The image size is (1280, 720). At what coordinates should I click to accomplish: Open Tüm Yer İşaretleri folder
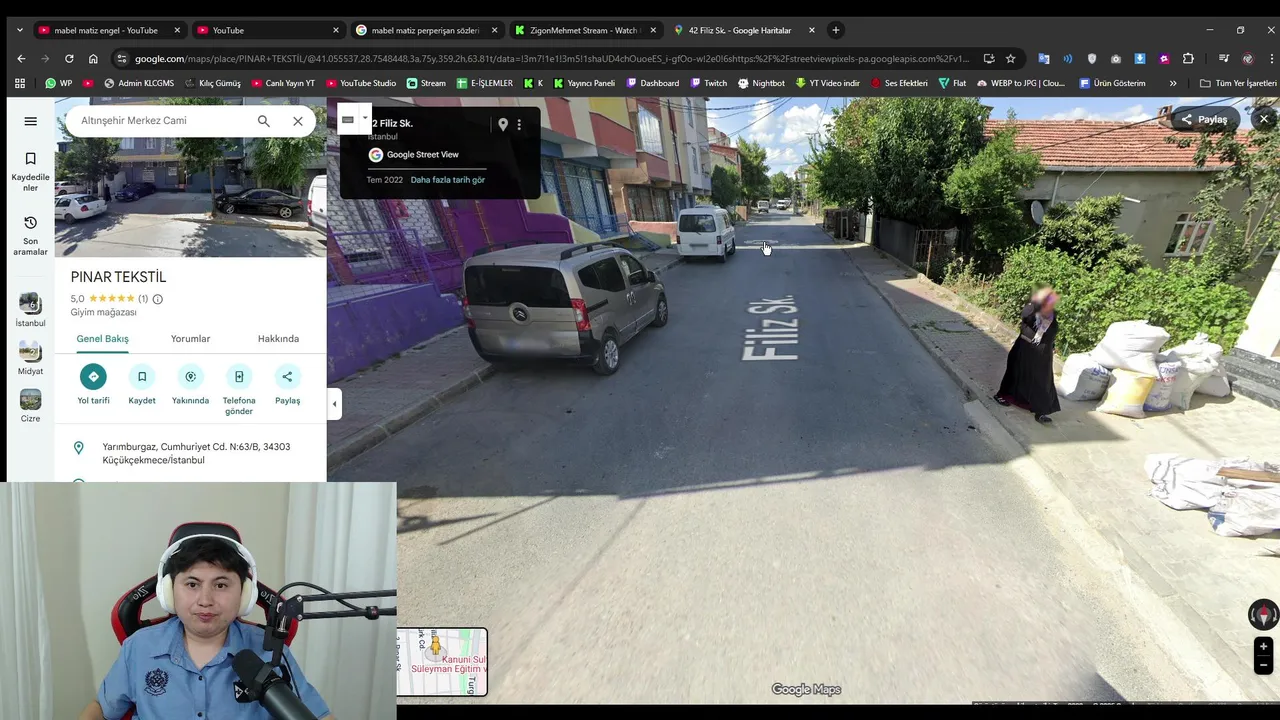coord(1238,83)
